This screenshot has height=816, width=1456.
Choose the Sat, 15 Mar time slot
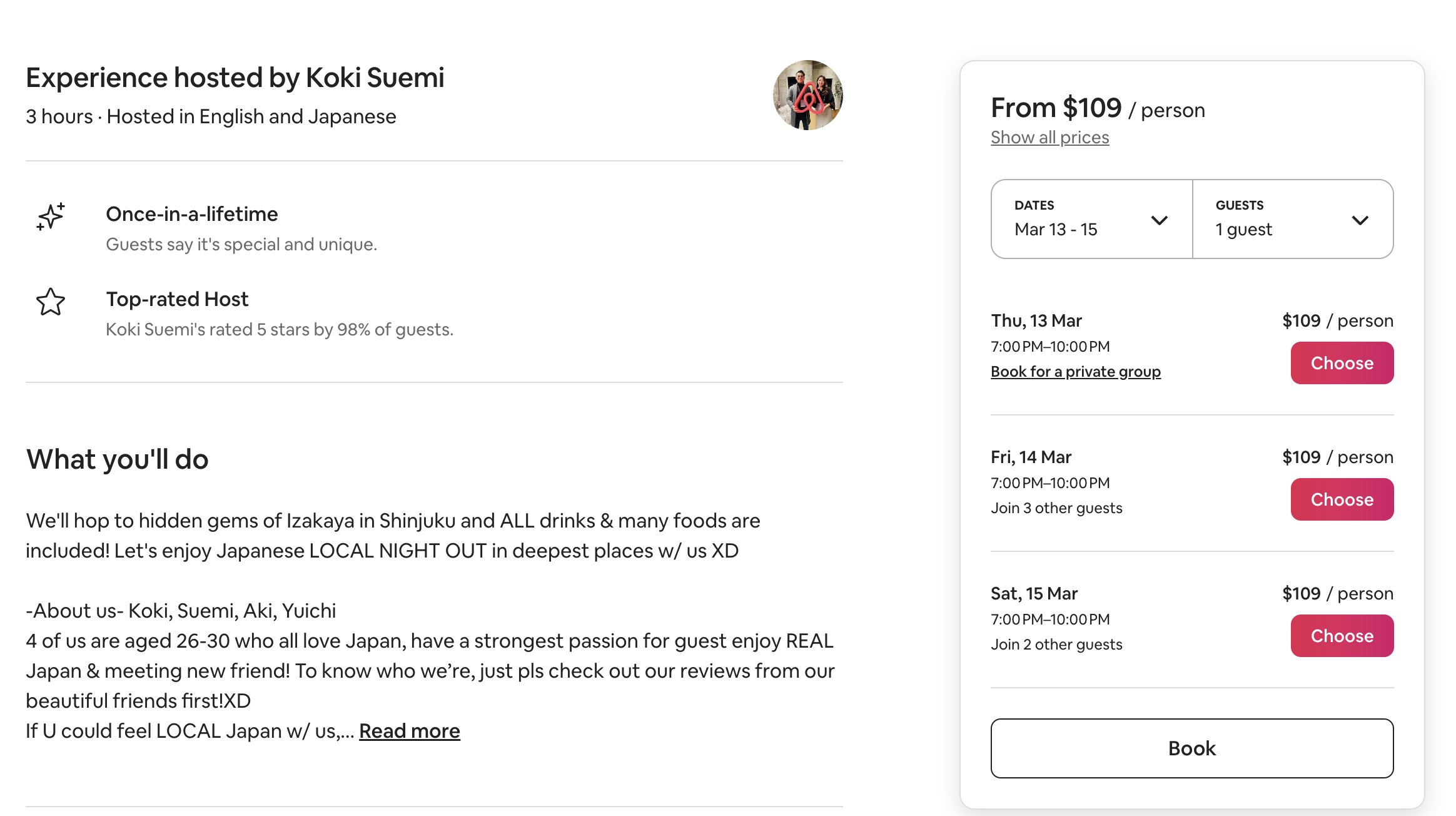[x=1342, y=636]
